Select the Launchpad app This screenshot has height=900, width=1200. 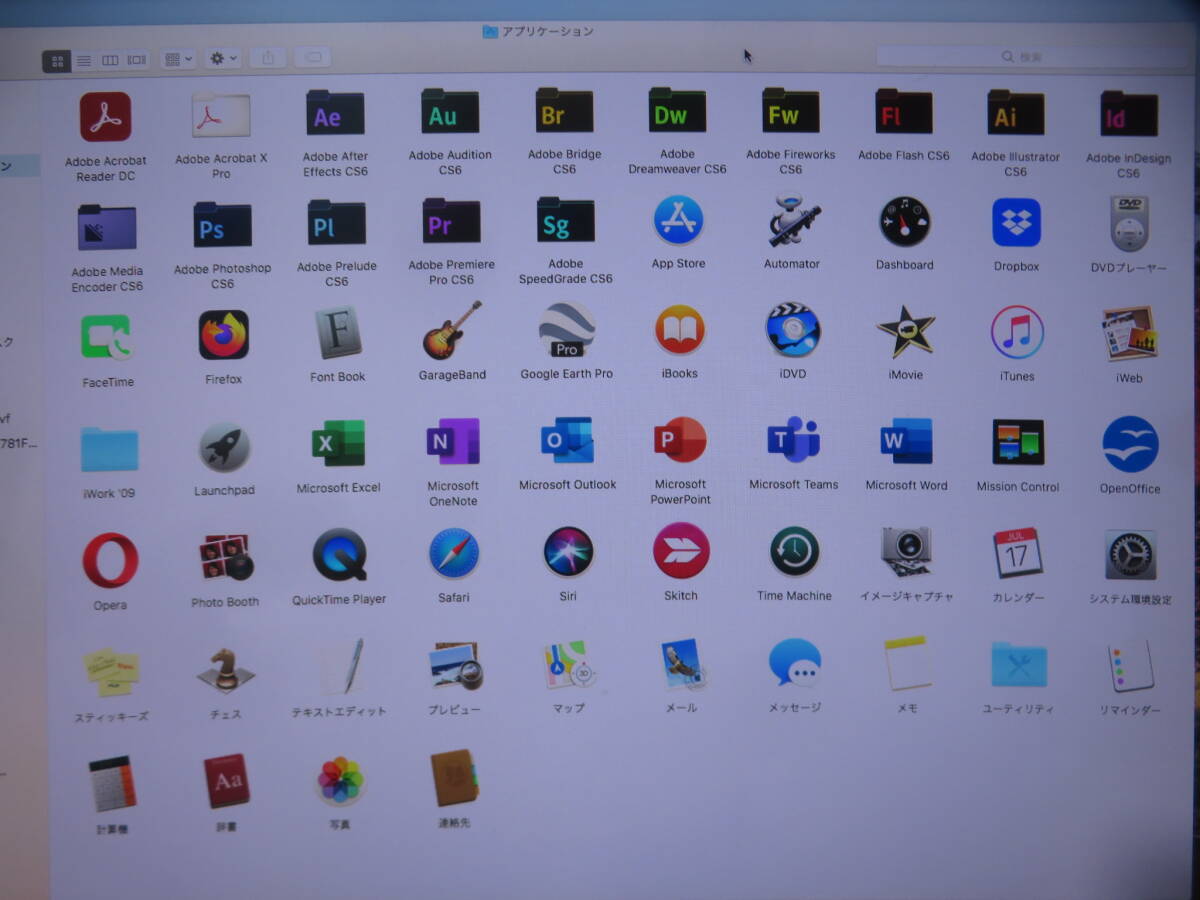[224, 447]
